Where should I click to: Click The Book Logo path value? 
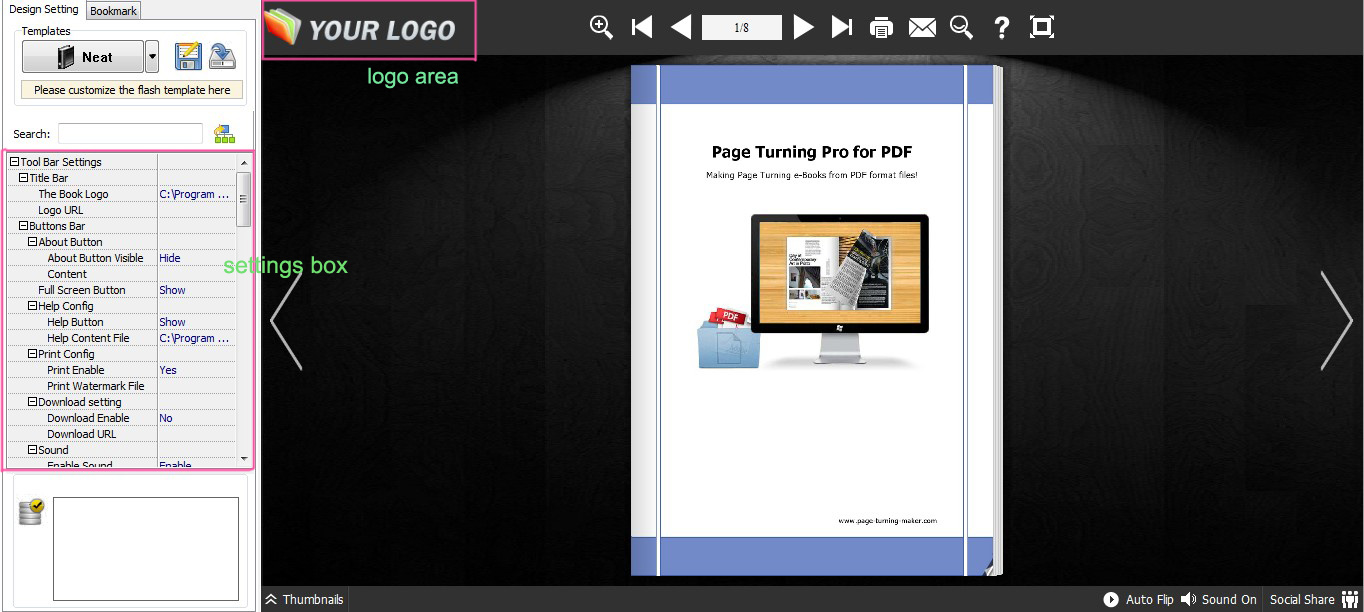tap(195, 194)
